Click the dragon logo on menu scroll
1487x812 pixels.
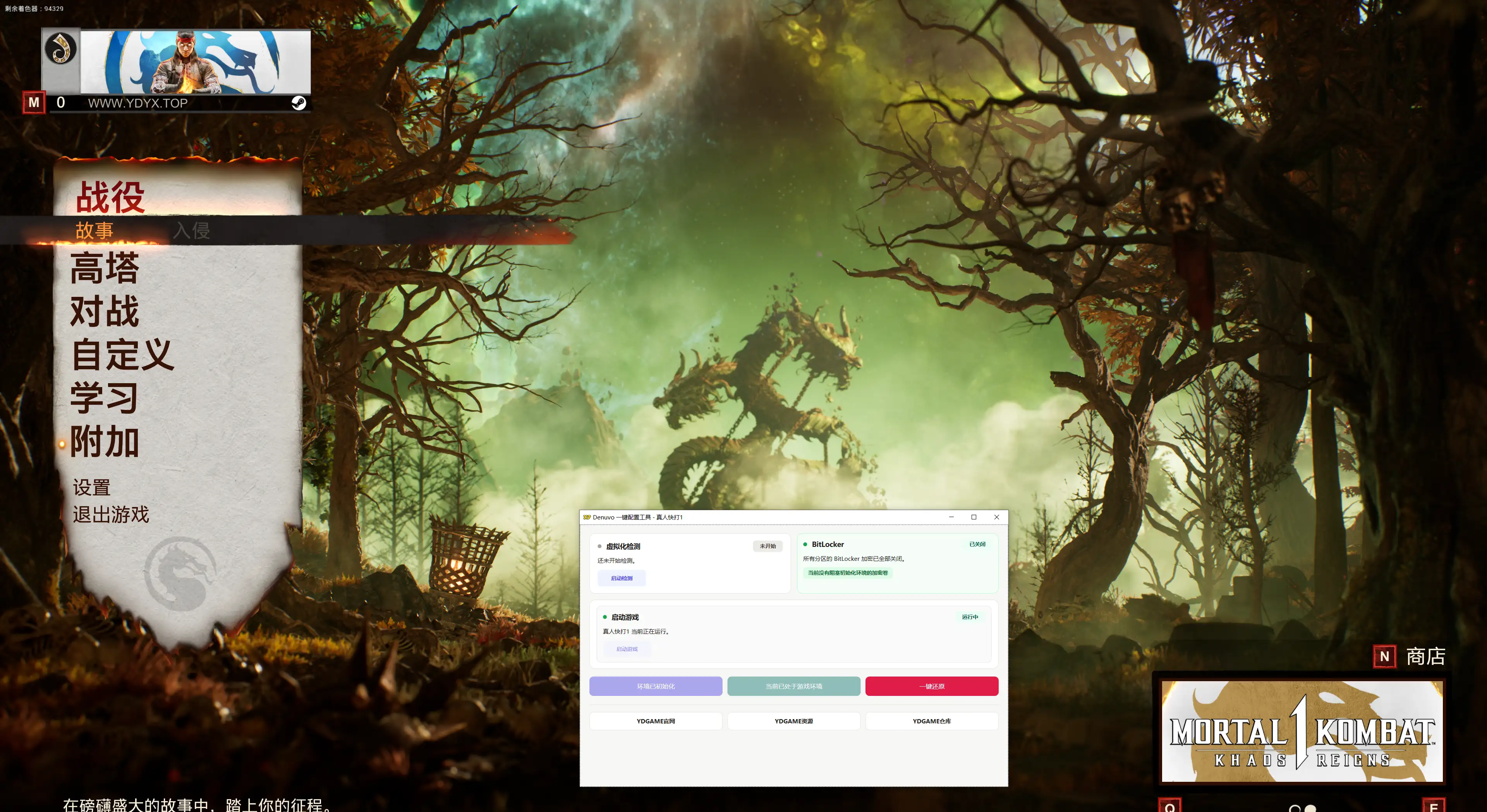click(180, 574)
